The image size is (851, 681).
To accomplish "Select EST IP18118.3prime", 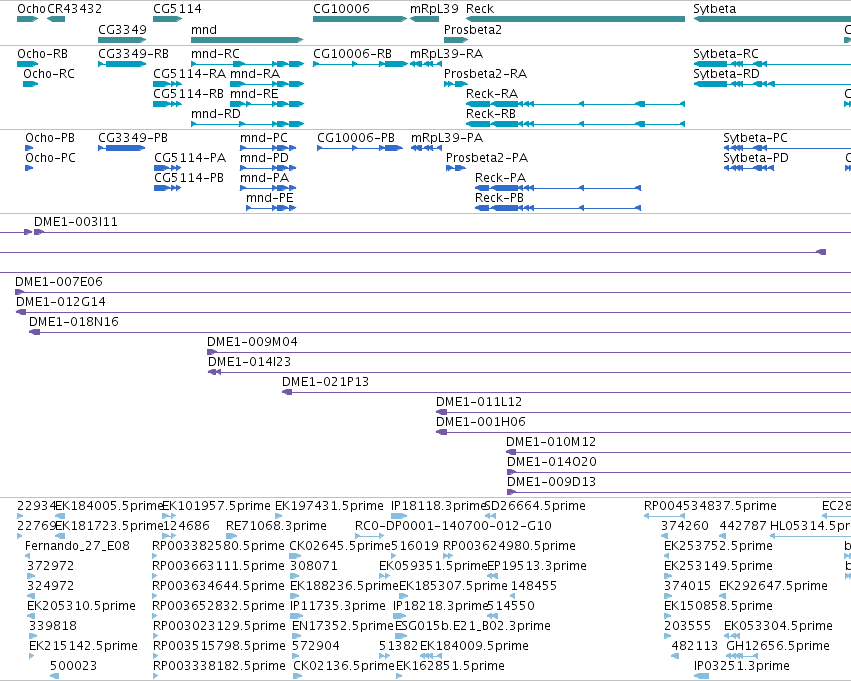I will coord(399,516).
